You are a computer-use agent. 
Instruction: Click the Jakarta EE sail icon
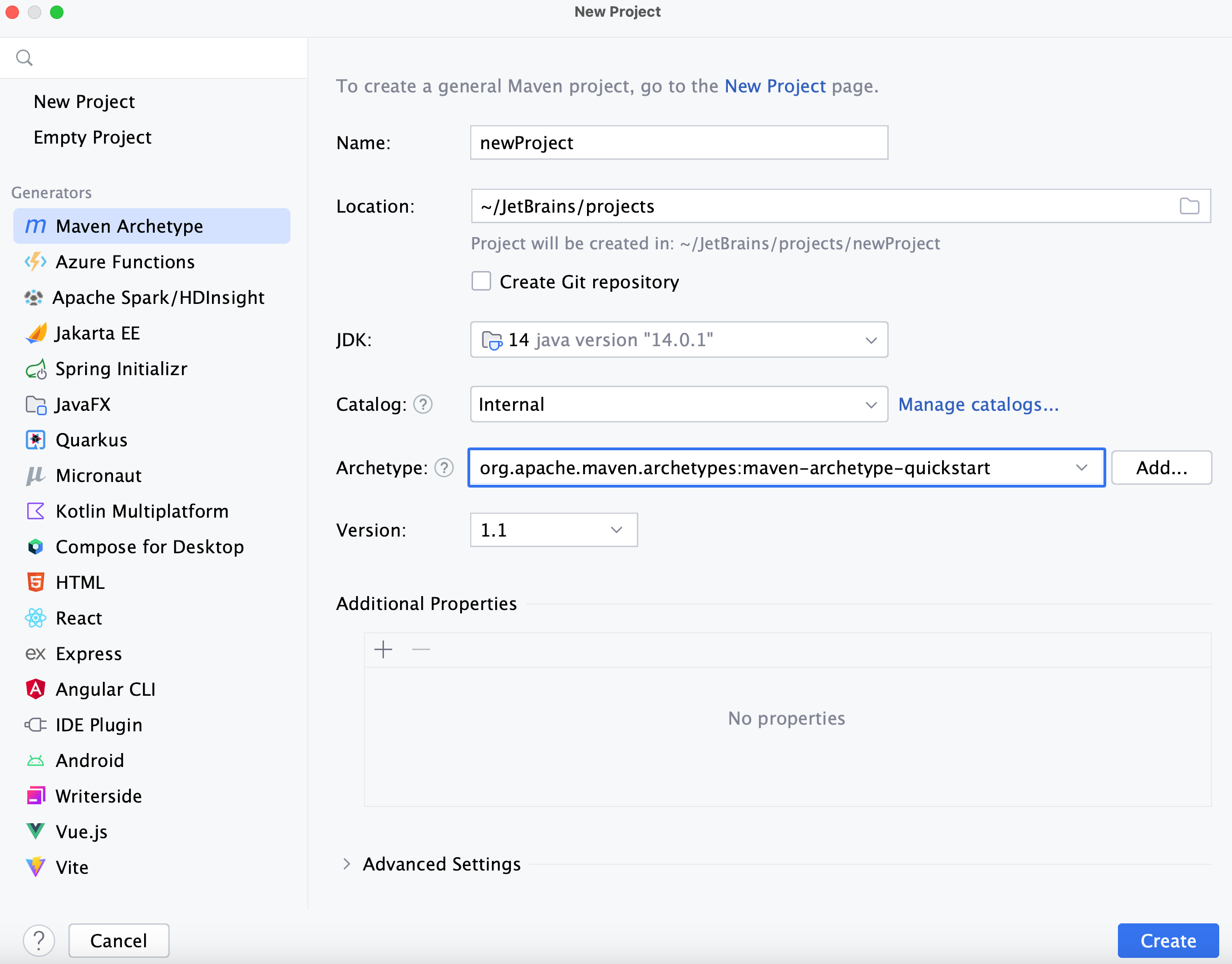pyautogui.click(x=36, y=333)
